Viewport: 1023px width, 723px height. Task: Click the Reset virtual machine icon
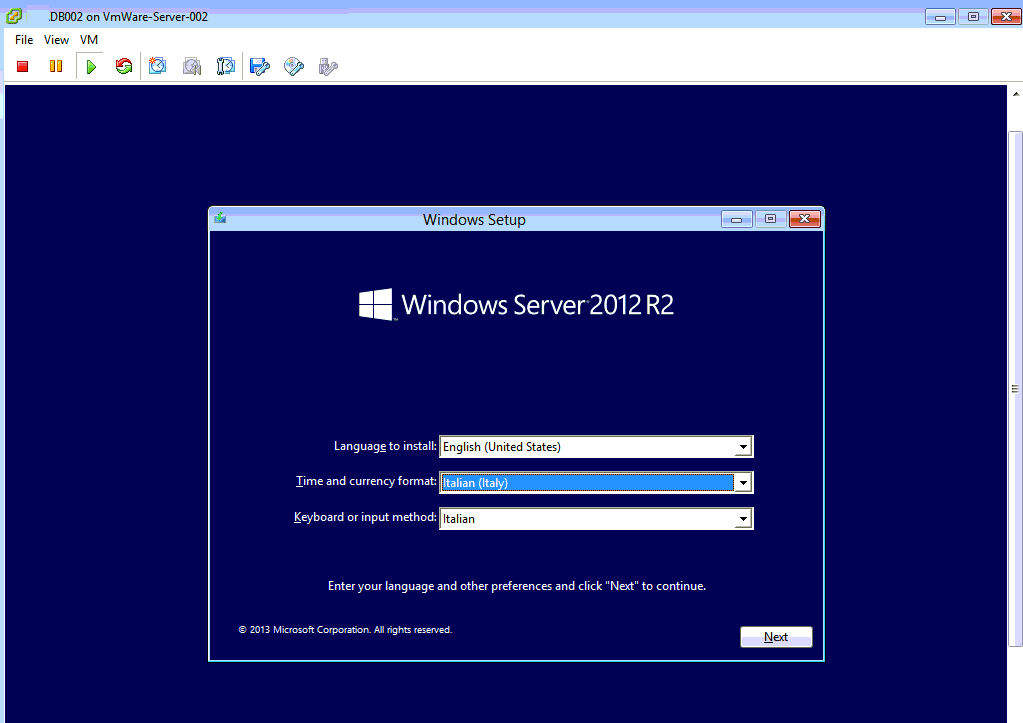[123, 66]
